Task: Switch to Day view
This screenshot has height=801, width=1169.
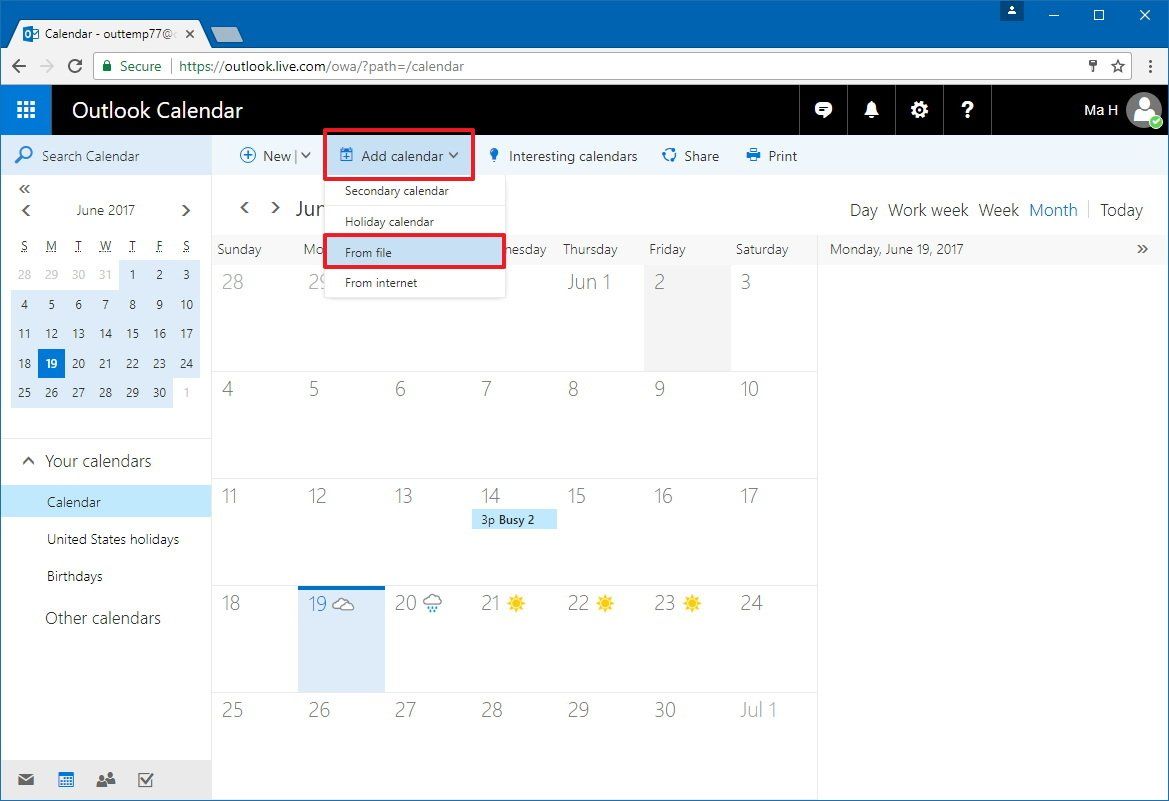Action: (x=863, y=210)
